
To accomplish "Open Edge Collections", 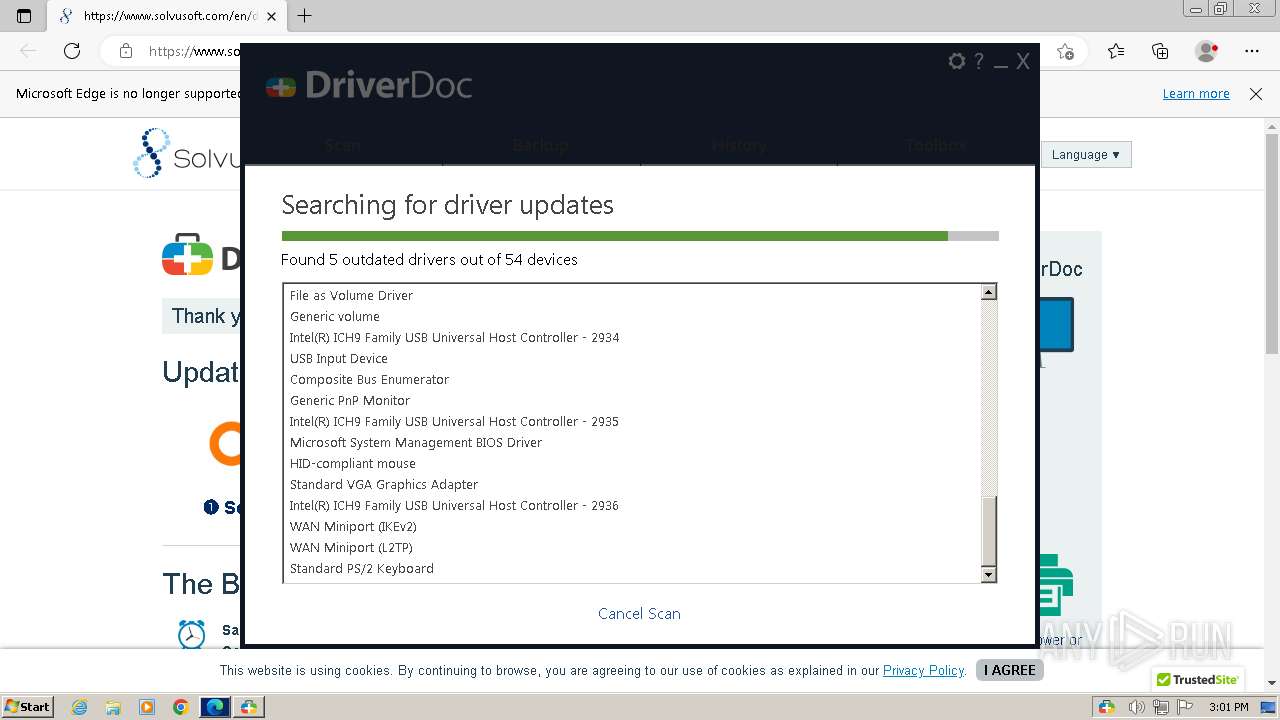I will tap(1160, 51).
